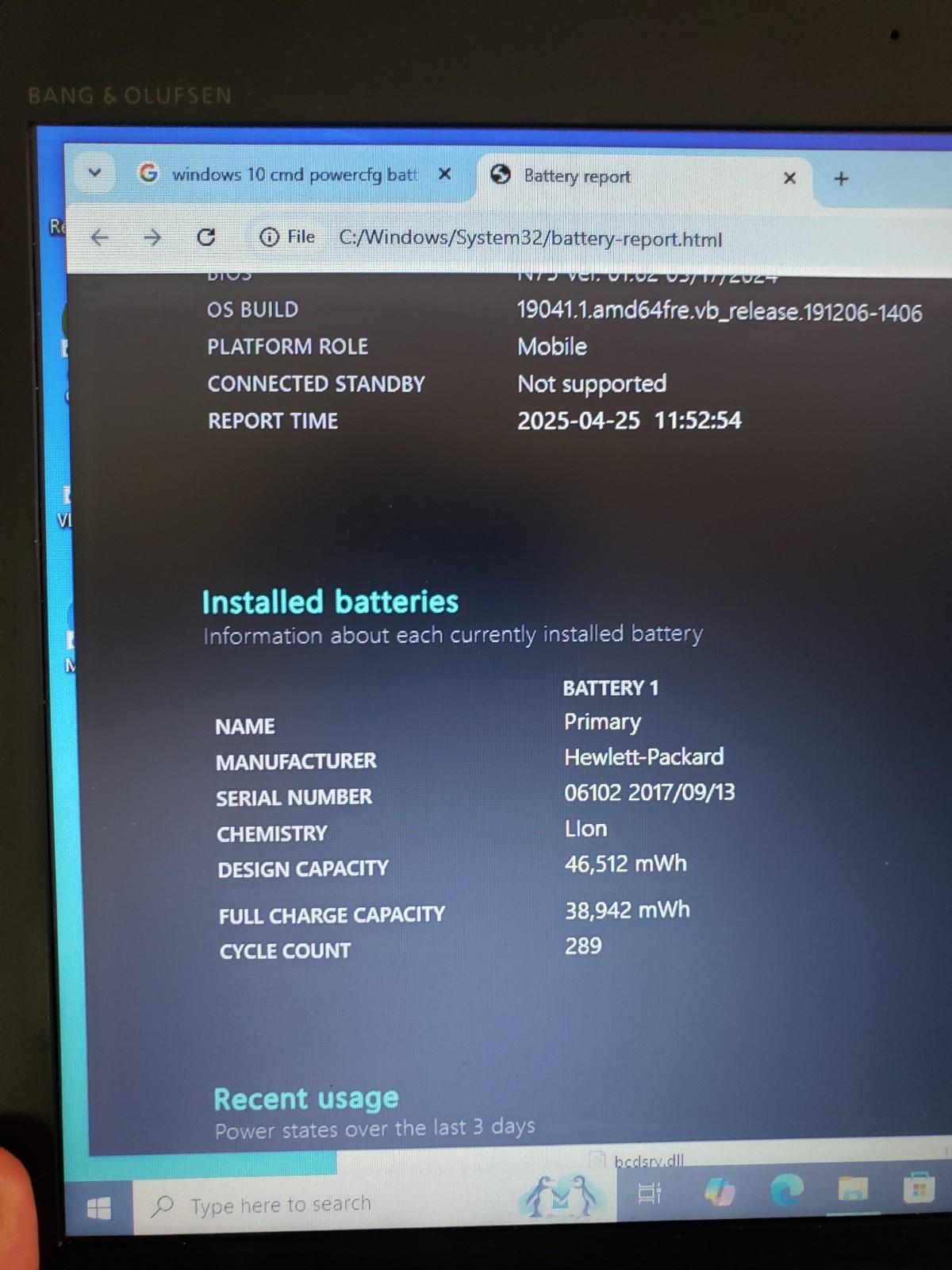
Task: Select the CONNECTED STANDBY label
Action: [x=316, y=384]
